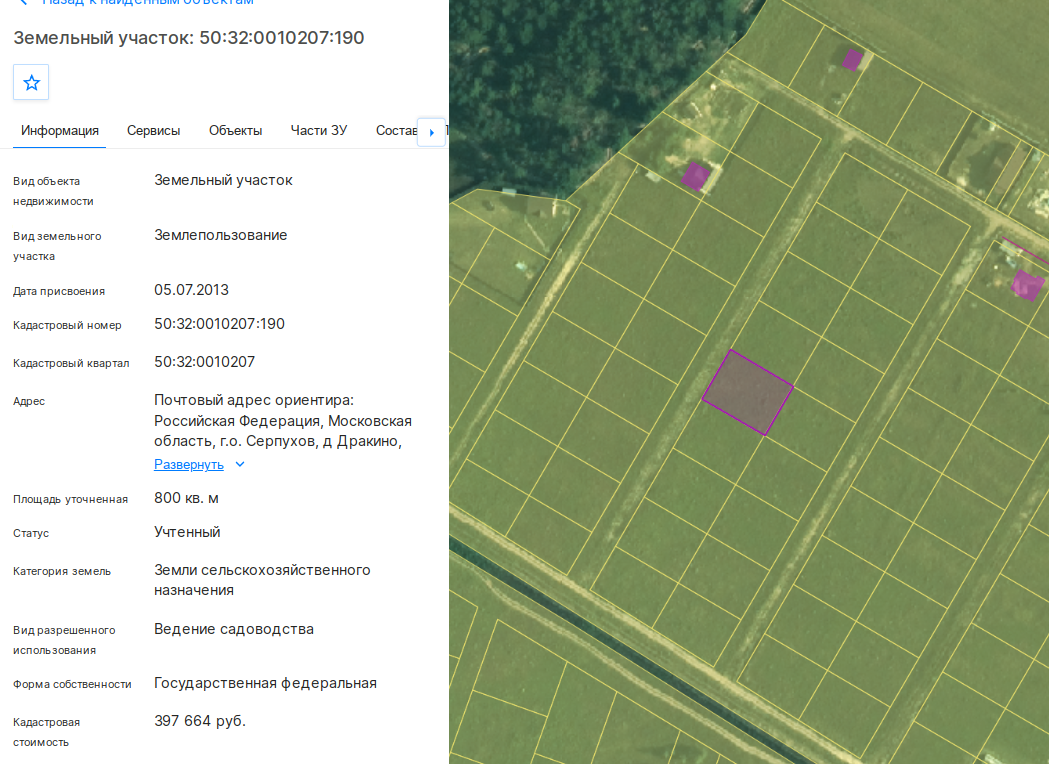Image resolution: width=1049 pixels, height=764 pixels.
Task: Click the purple building at right map edge
Action: point(1027,285)
